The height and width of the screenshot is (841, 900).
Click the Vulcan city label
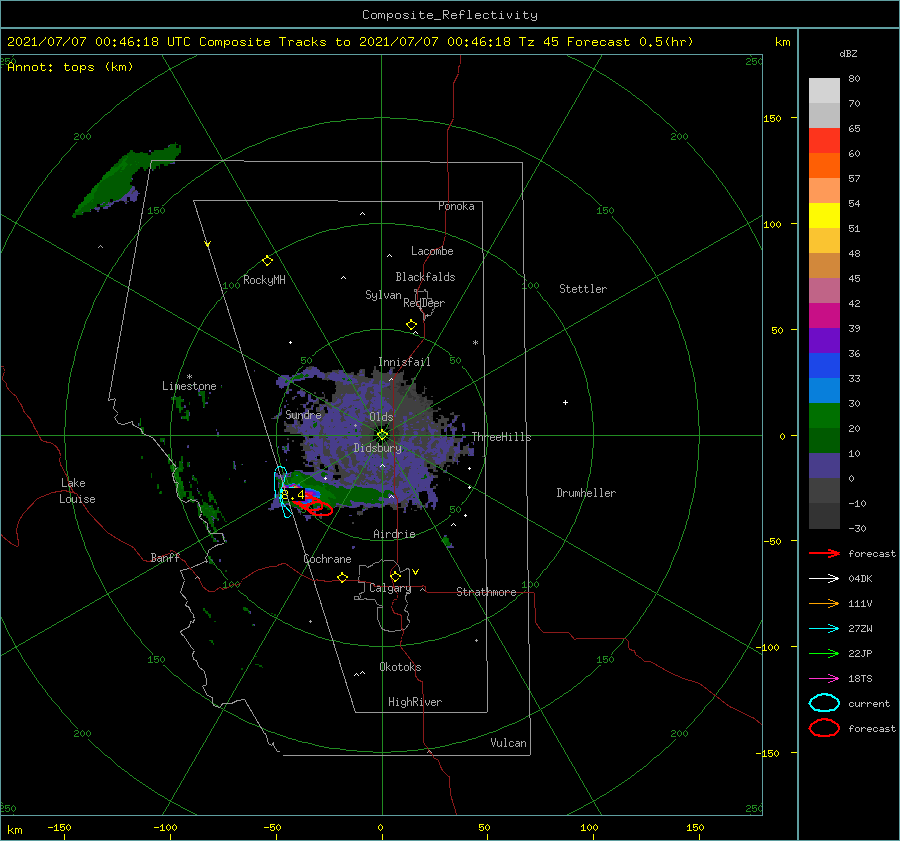point(508,743)
